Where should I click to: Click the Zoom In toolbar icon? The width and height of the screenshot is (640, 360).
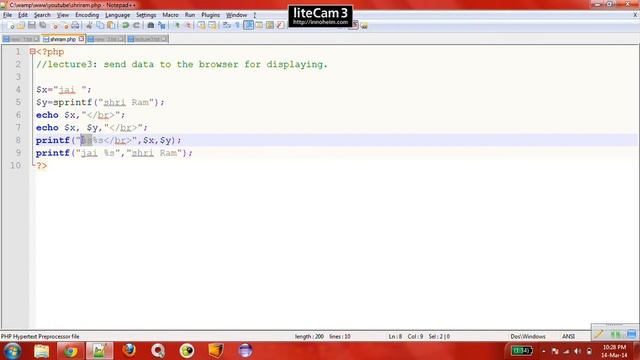coord(177,26)
